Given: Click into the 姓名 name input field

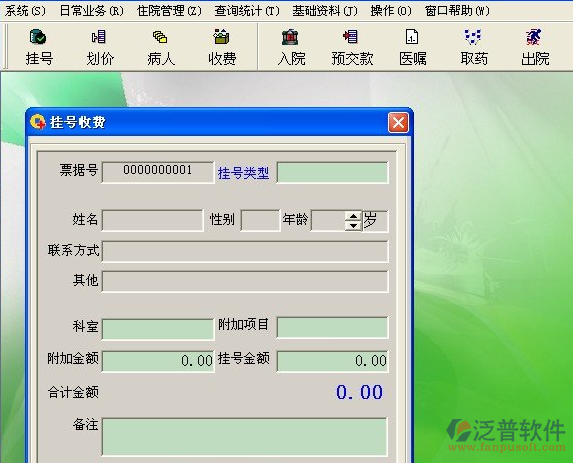Looking at the screenshot, I should point(152,220).
